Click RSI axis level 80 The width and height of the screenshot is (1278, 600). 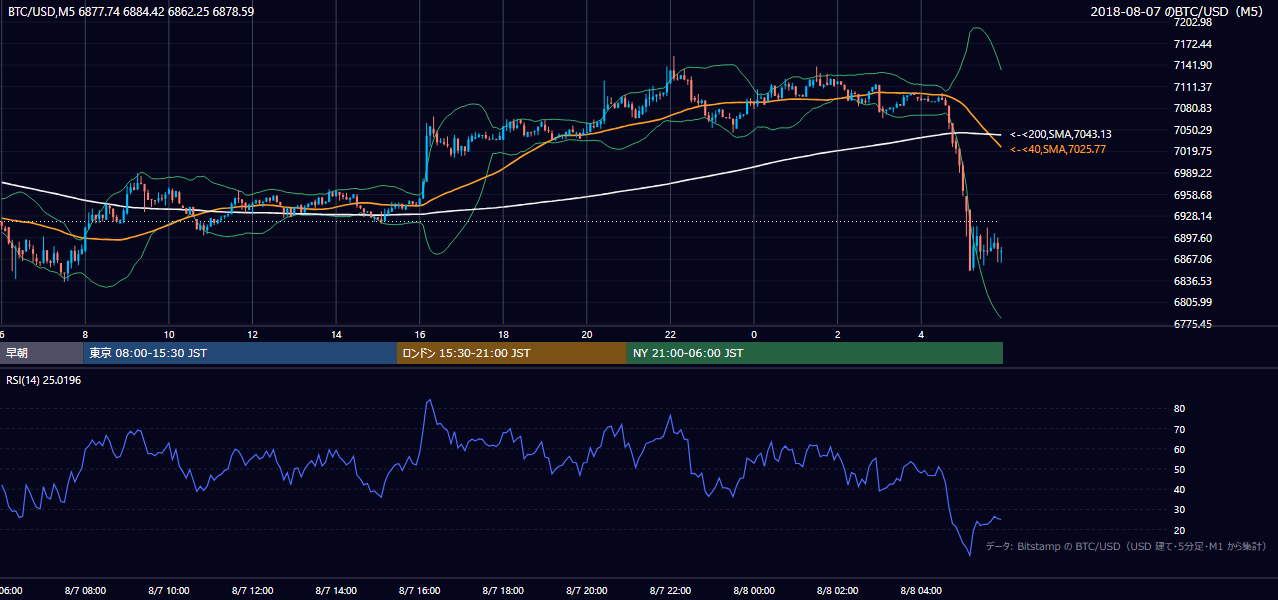tap(1179, 409)
